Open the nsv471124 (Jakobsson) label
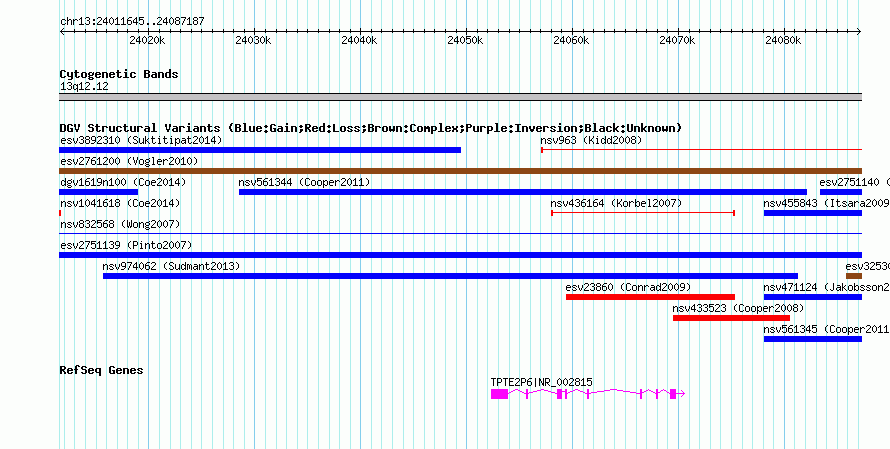This screenshot has width=890, height=449. (x=826, y=287)
